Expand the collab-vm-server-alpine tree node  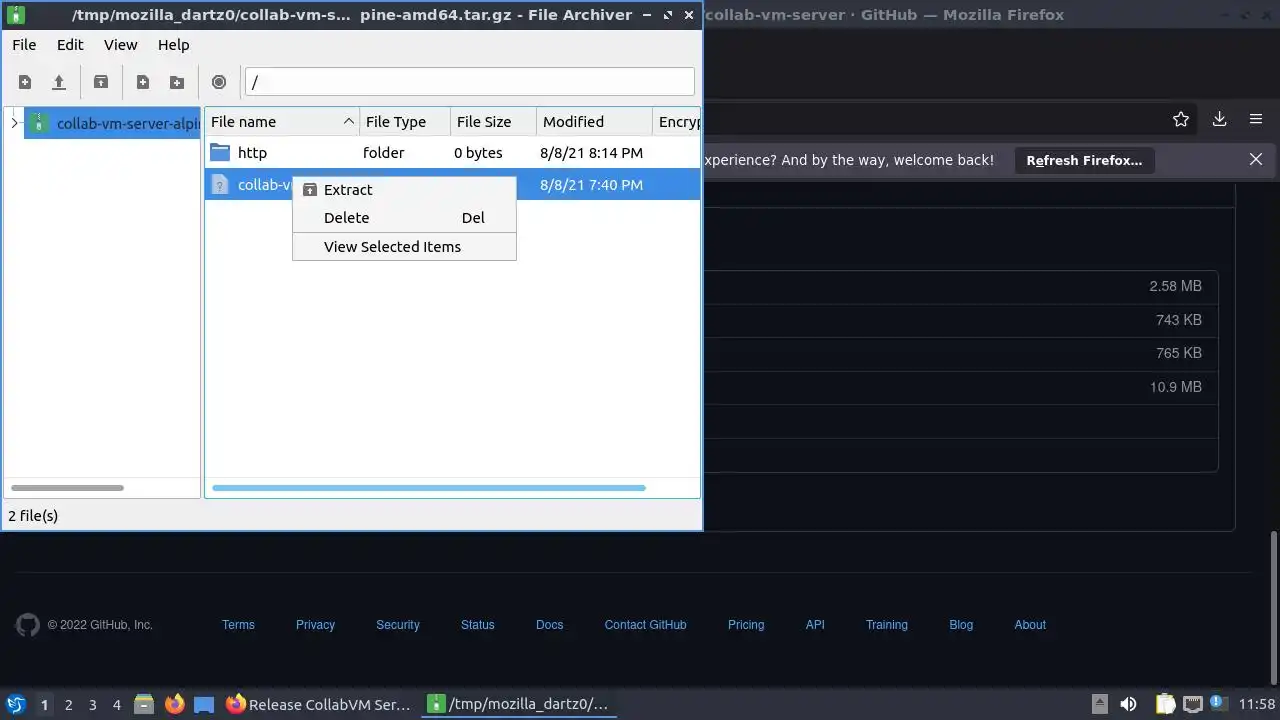point(14,123)
